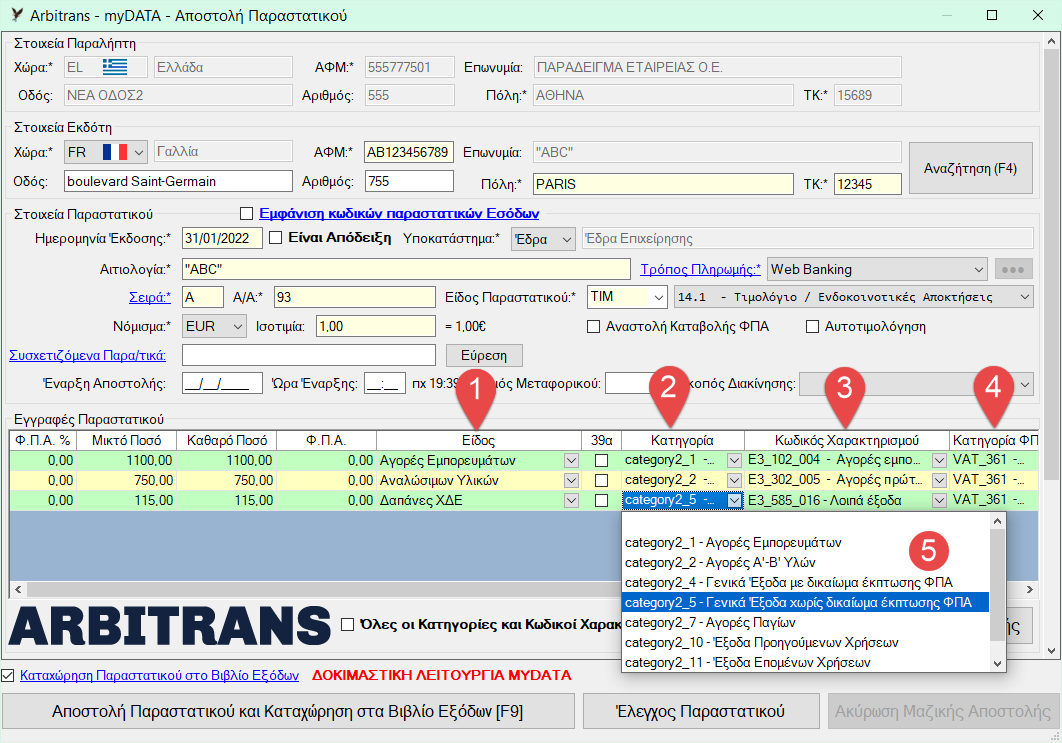Click the Συσχετιζόμενα Παρα/τικά input field
Screen dimensions: 1062x743
[309, 355]
